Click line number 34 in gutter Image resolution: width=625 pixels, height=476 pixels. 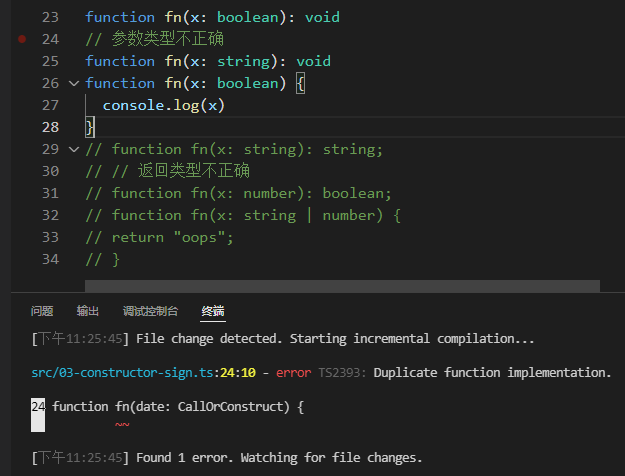click(50, 260)
